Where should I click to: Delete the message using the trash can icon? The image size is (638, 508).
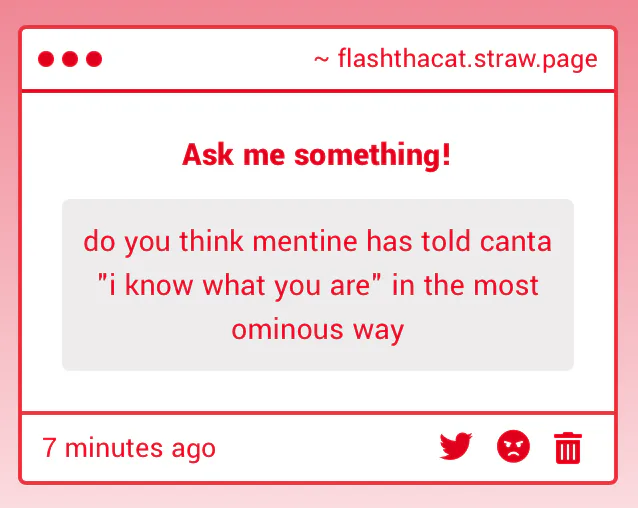pyautogui.click(x=568, y=447)
